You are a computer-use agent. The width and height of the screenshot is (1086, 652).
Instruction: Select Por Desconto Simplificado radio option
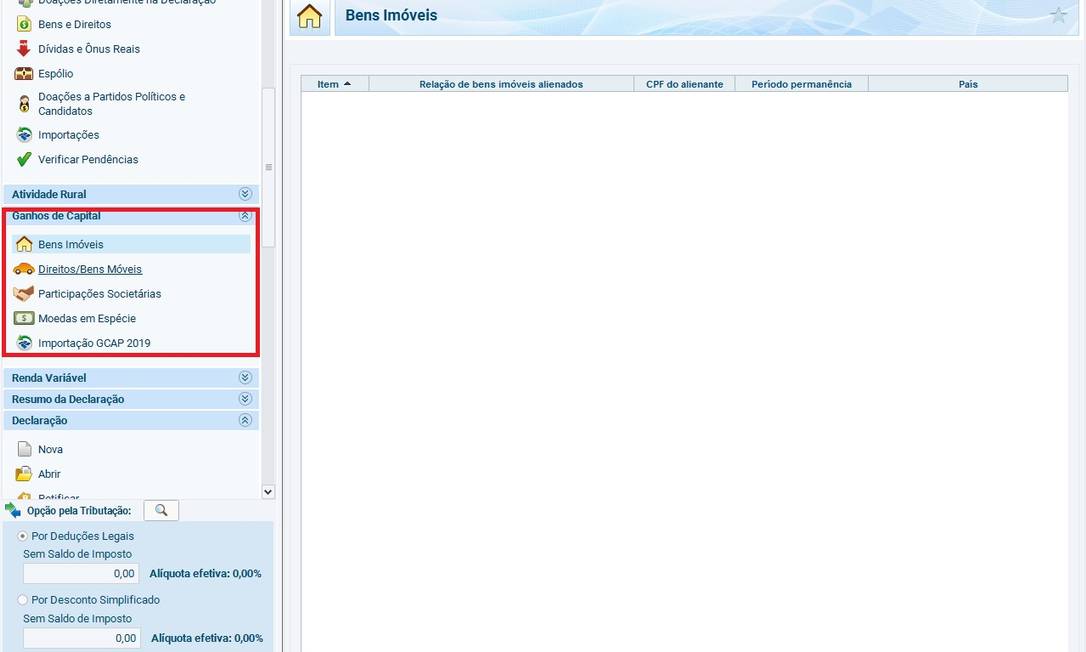tap(23, 600)
